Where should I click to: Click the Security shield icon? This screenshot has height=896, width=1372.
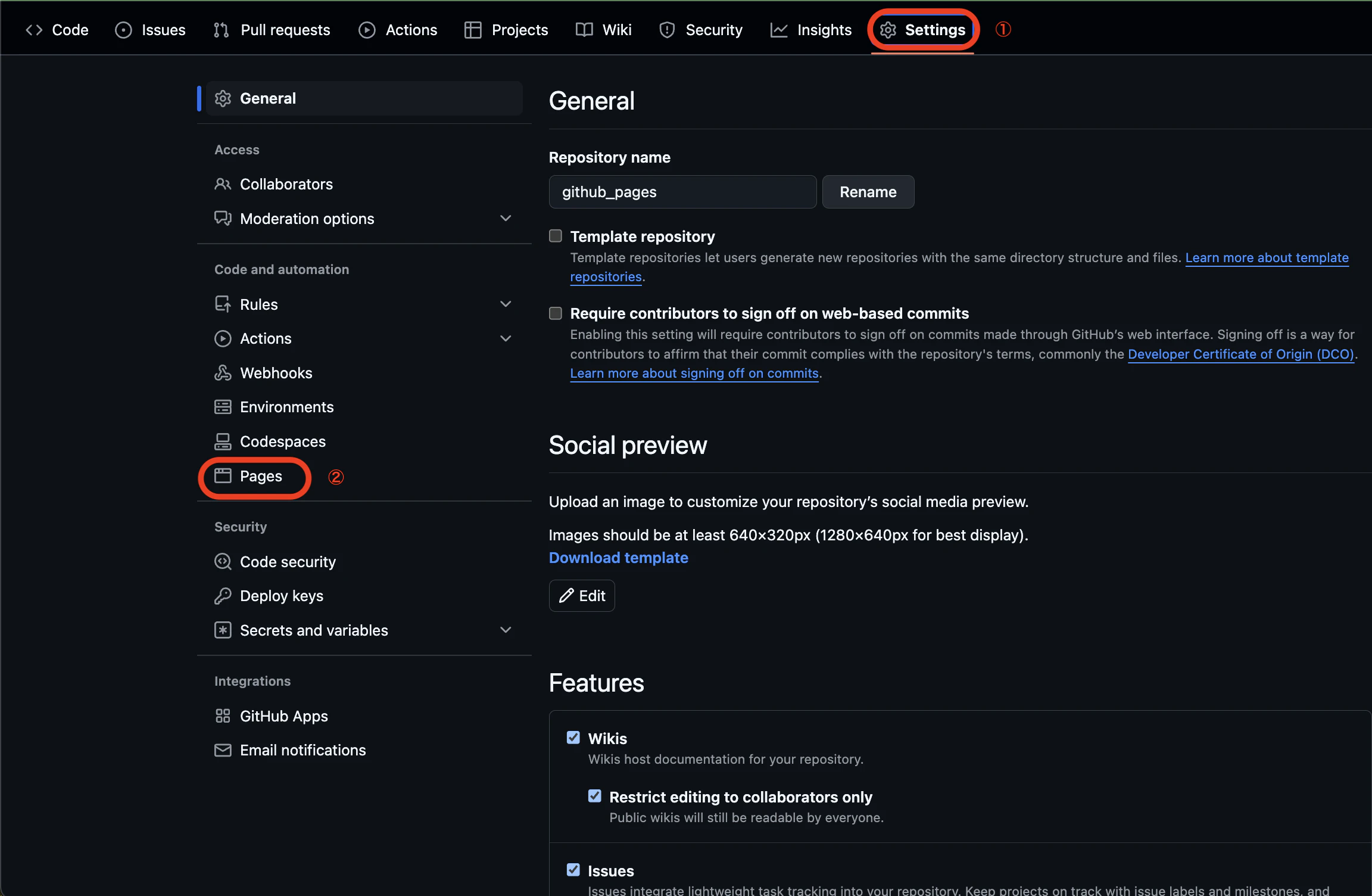click(x=667, y=30)
